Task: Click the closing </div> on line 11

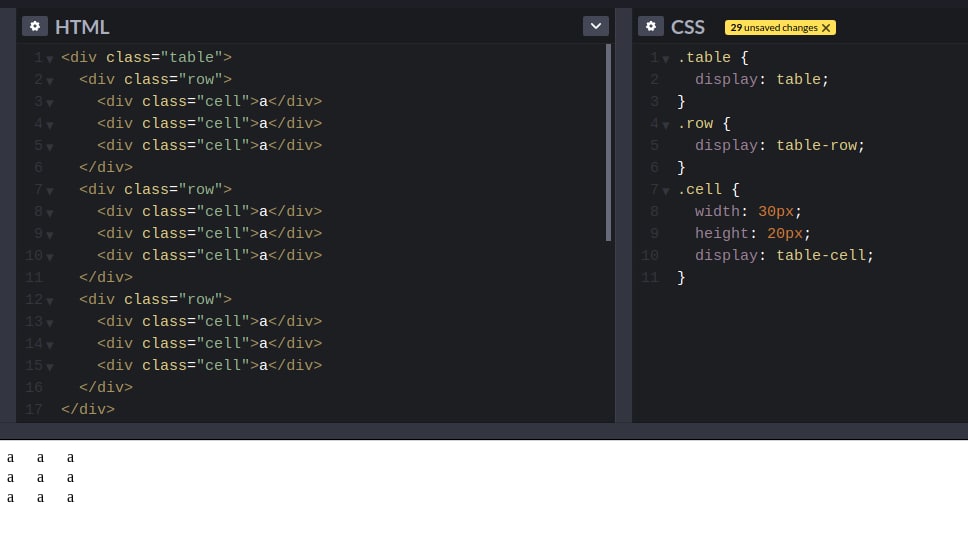Action: [106, 277]
